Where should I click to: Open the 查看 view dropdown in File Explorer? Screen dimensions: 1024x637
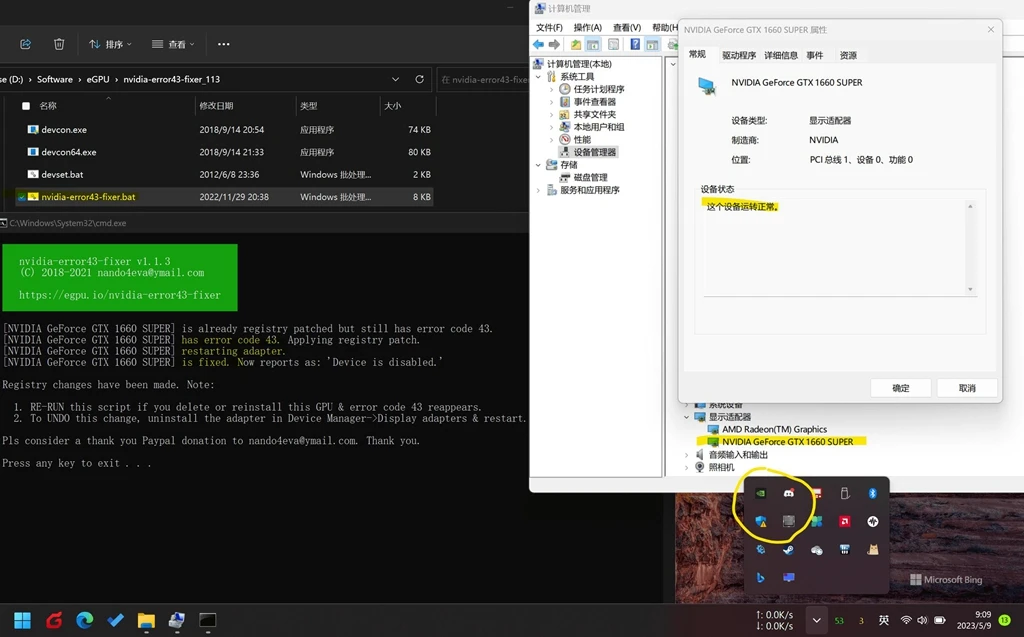(173, 44)
